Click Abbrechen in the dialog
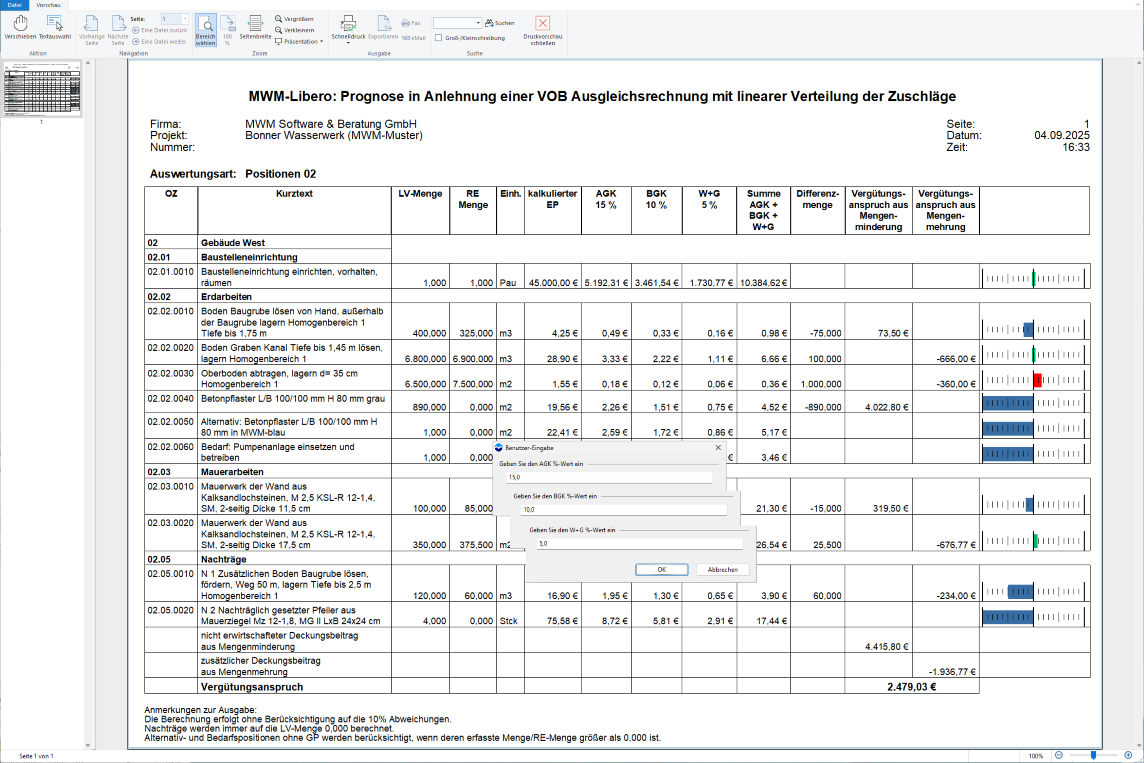The height and width of the screenshot is (763, 1144). (x=722, y=570)
